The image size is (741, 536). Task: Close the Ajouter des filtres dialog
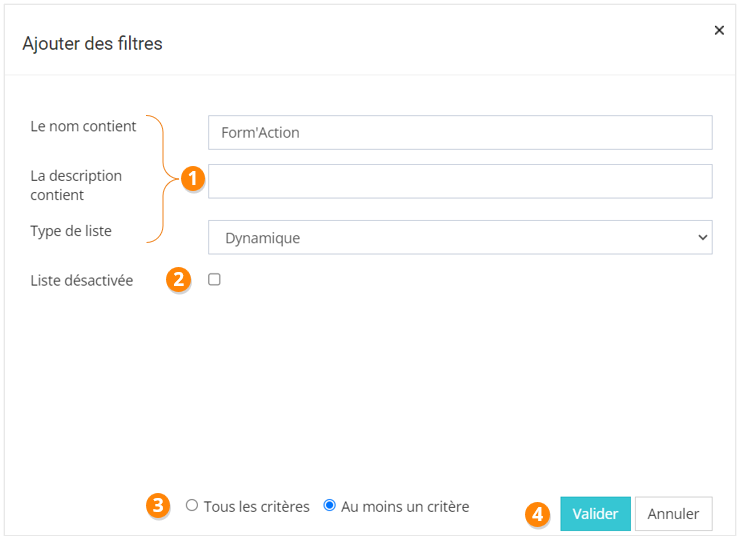click(x=719, y=31)
